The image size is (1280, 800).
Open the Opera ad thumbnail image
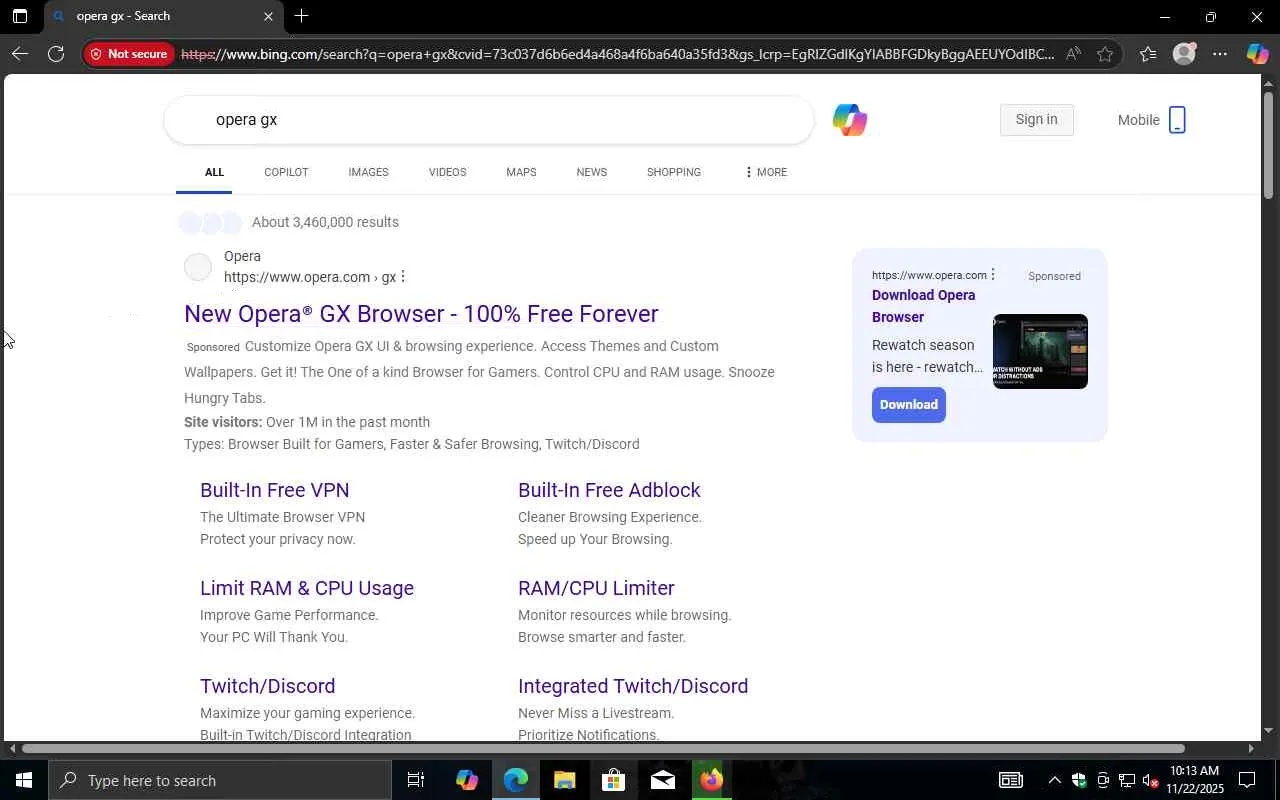click(x=1040, y=351)
